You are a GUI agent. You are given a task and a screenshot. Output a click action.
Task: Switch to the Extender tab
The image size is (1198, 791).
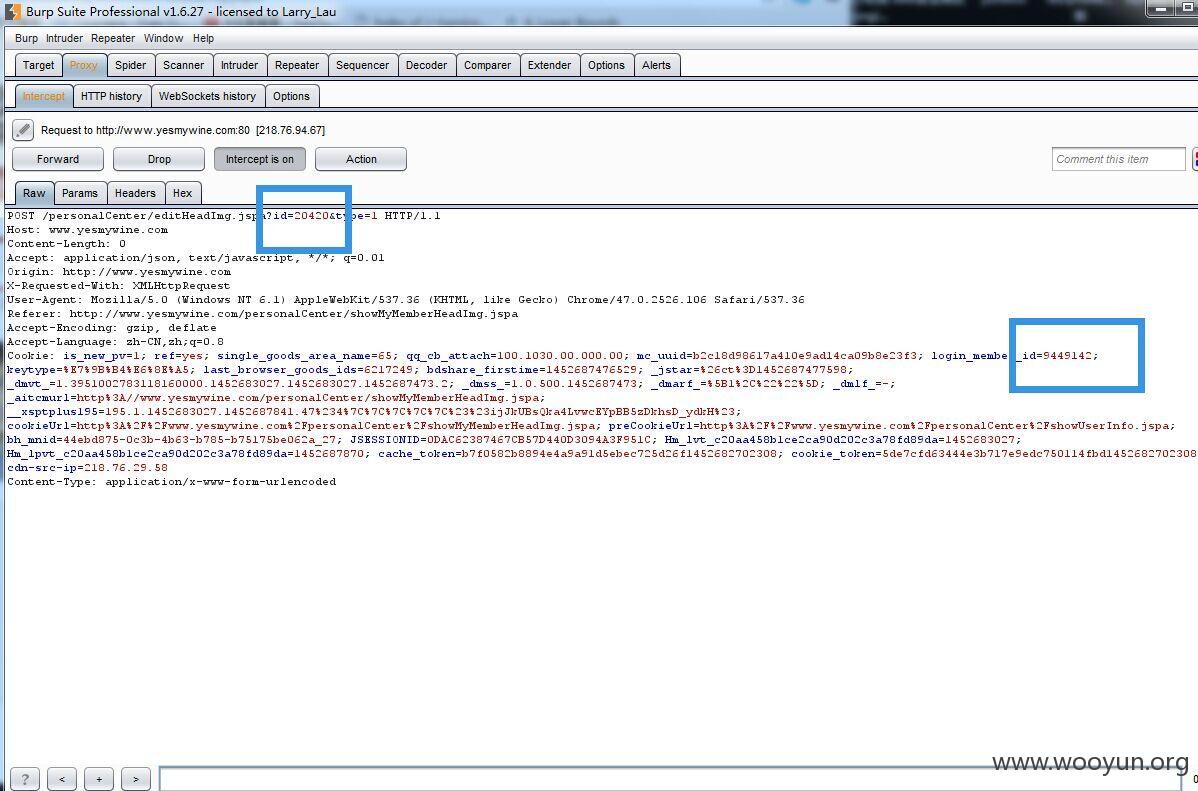coord(549,65)
